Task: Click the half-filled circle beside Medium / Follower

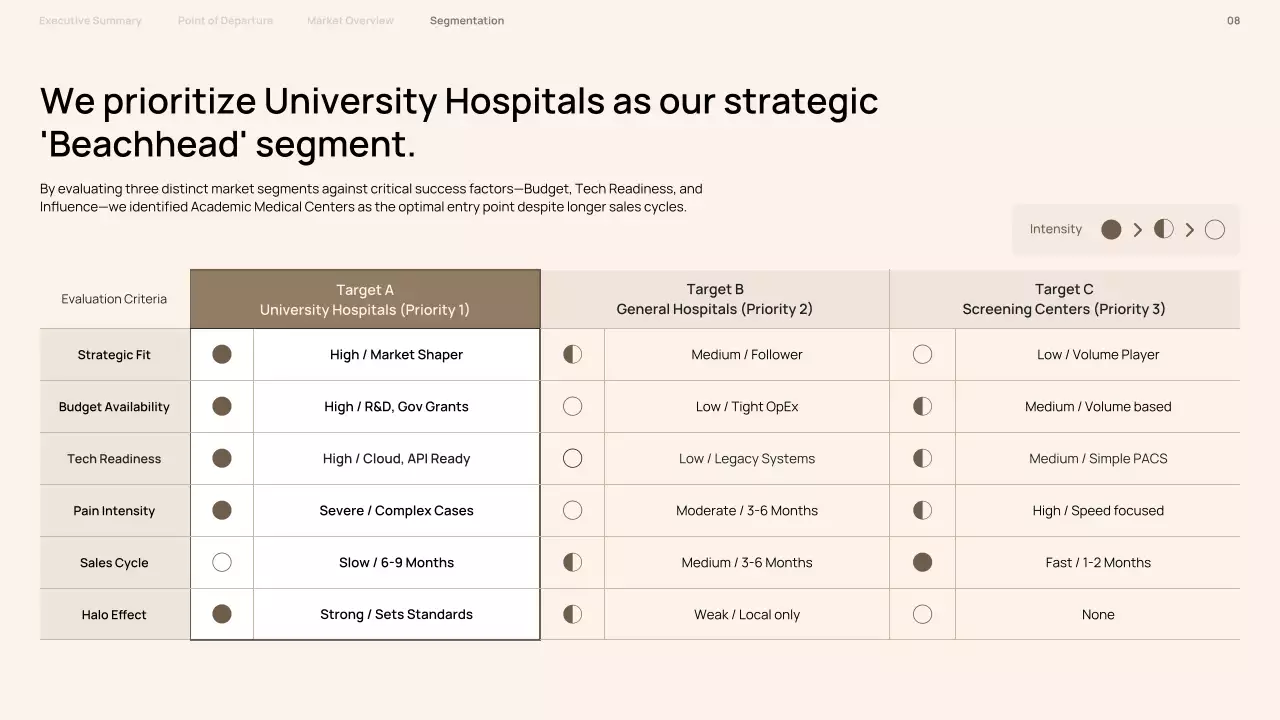Action: (x=572, y=354)
